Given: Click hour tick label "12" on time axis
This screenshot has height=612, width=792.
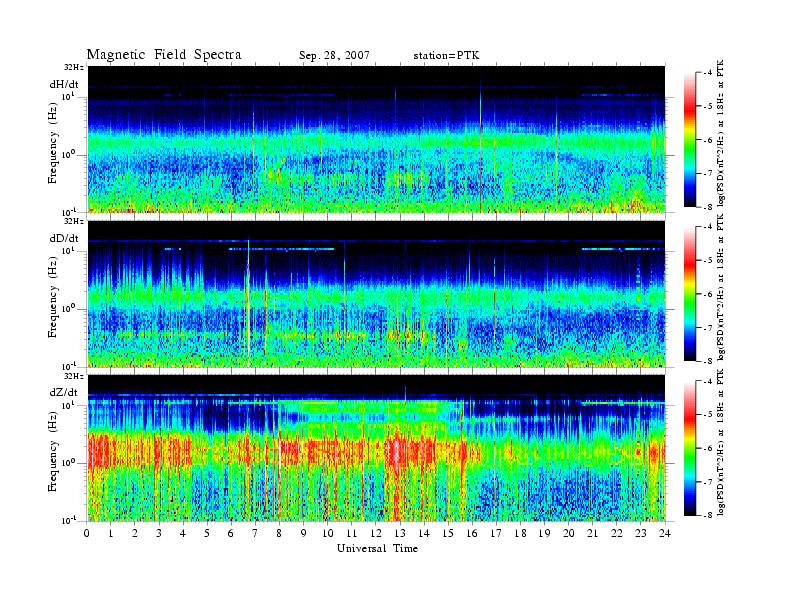Looking at the screenshot, I should pyautogui.click(x=376, y=533).
